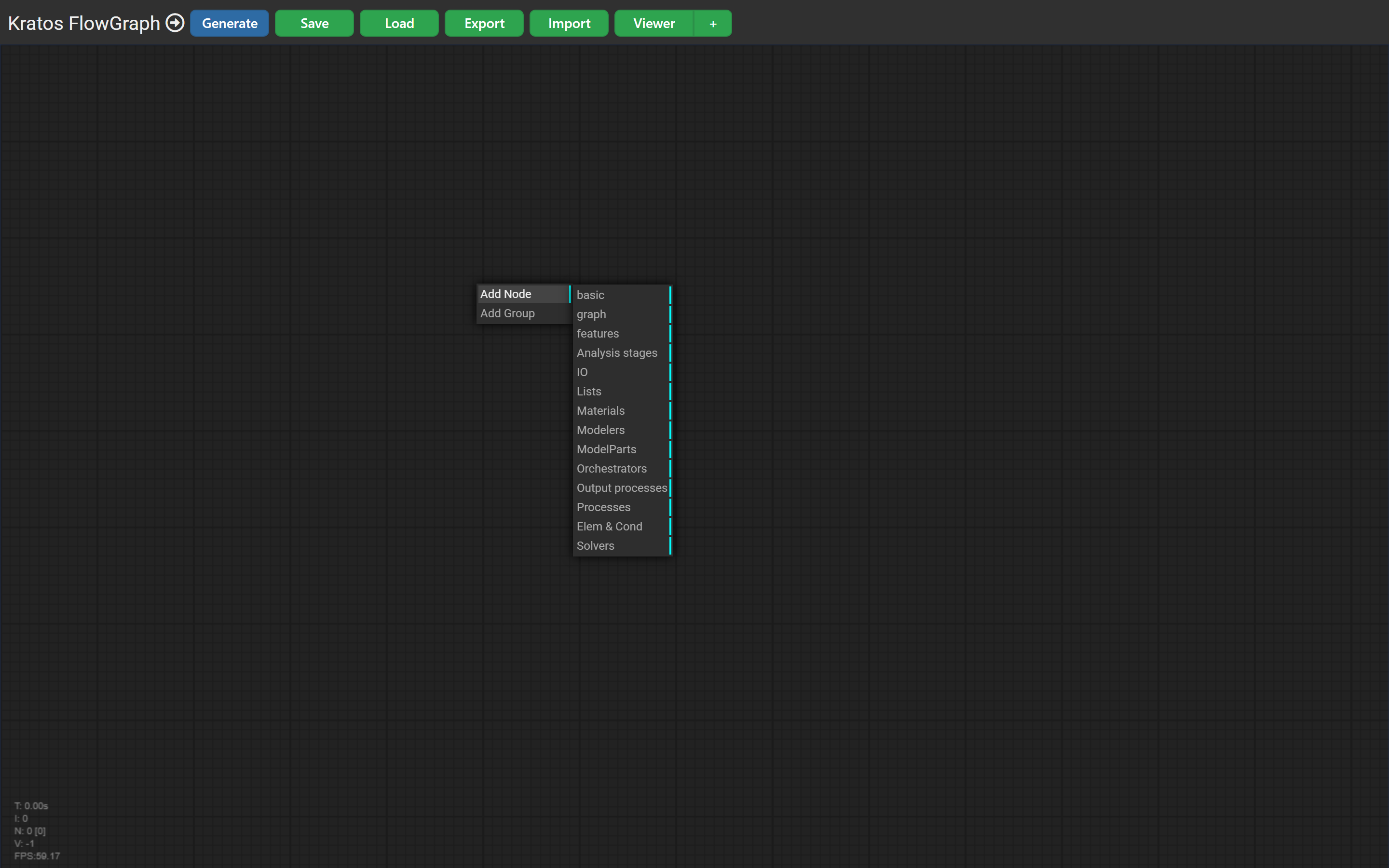Expand the basic node category

(x=623, y=295)
